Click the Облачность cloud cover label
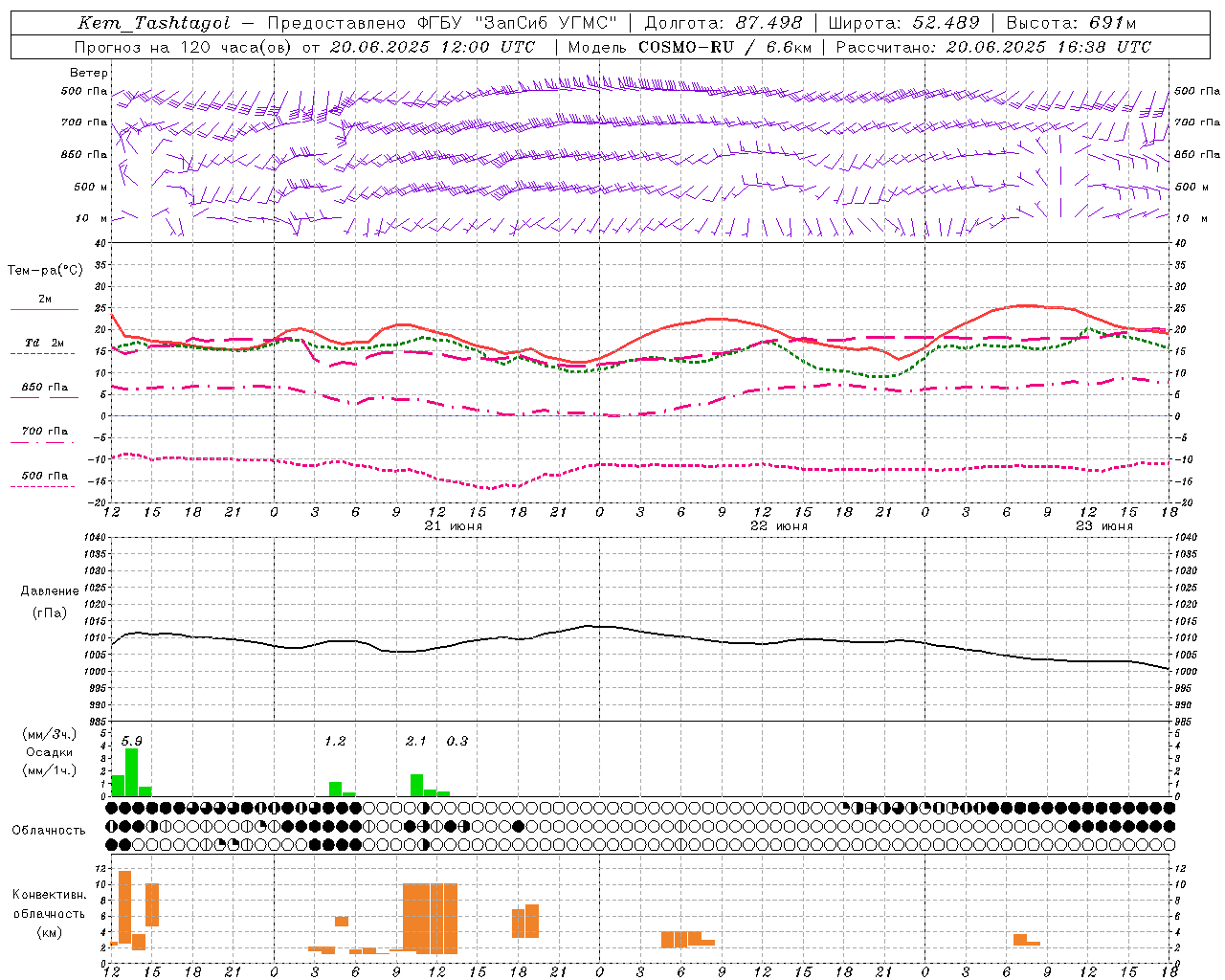This screenshot has width=1225, height=980. point(49,830)
